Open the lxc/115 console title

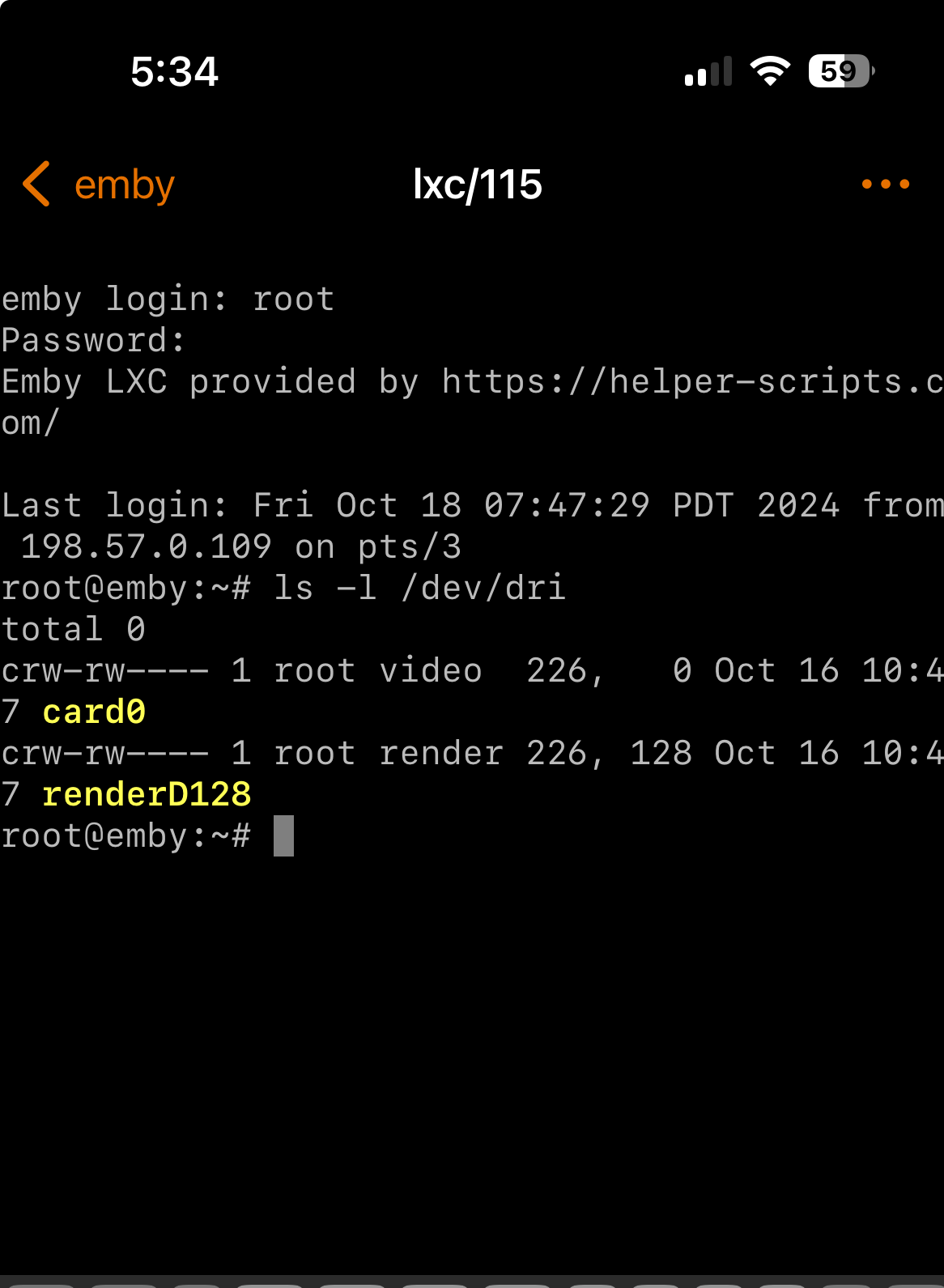[x=476, y=185]
